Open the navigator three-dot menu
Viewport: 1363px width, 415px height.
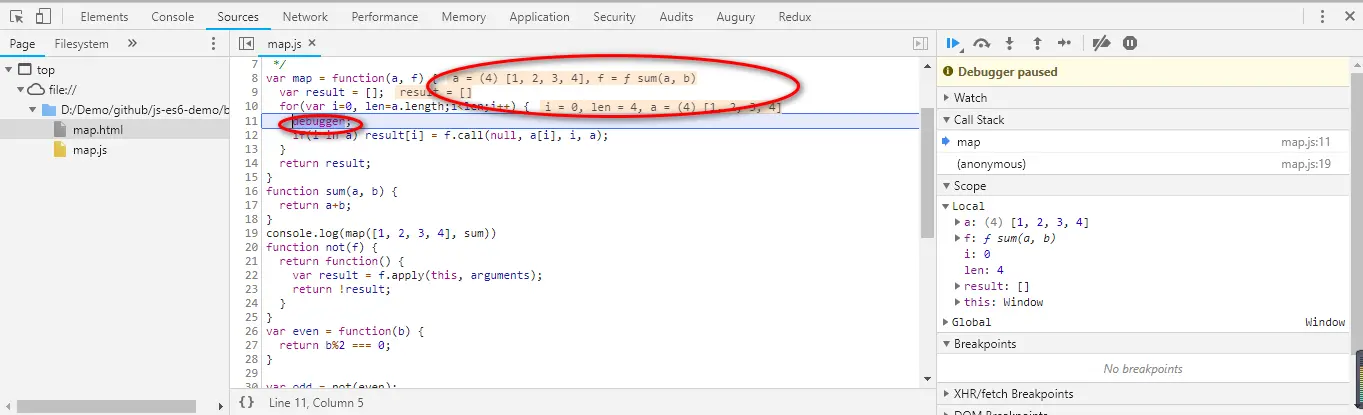pyautogui.click(x=212, y=44)
